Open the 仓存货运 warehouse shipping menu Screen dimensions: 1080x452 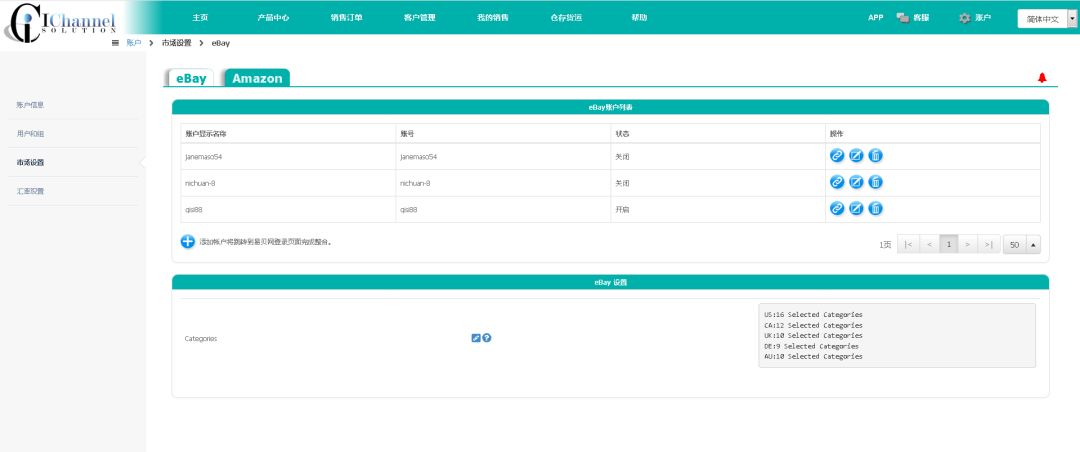coord(566,18)
